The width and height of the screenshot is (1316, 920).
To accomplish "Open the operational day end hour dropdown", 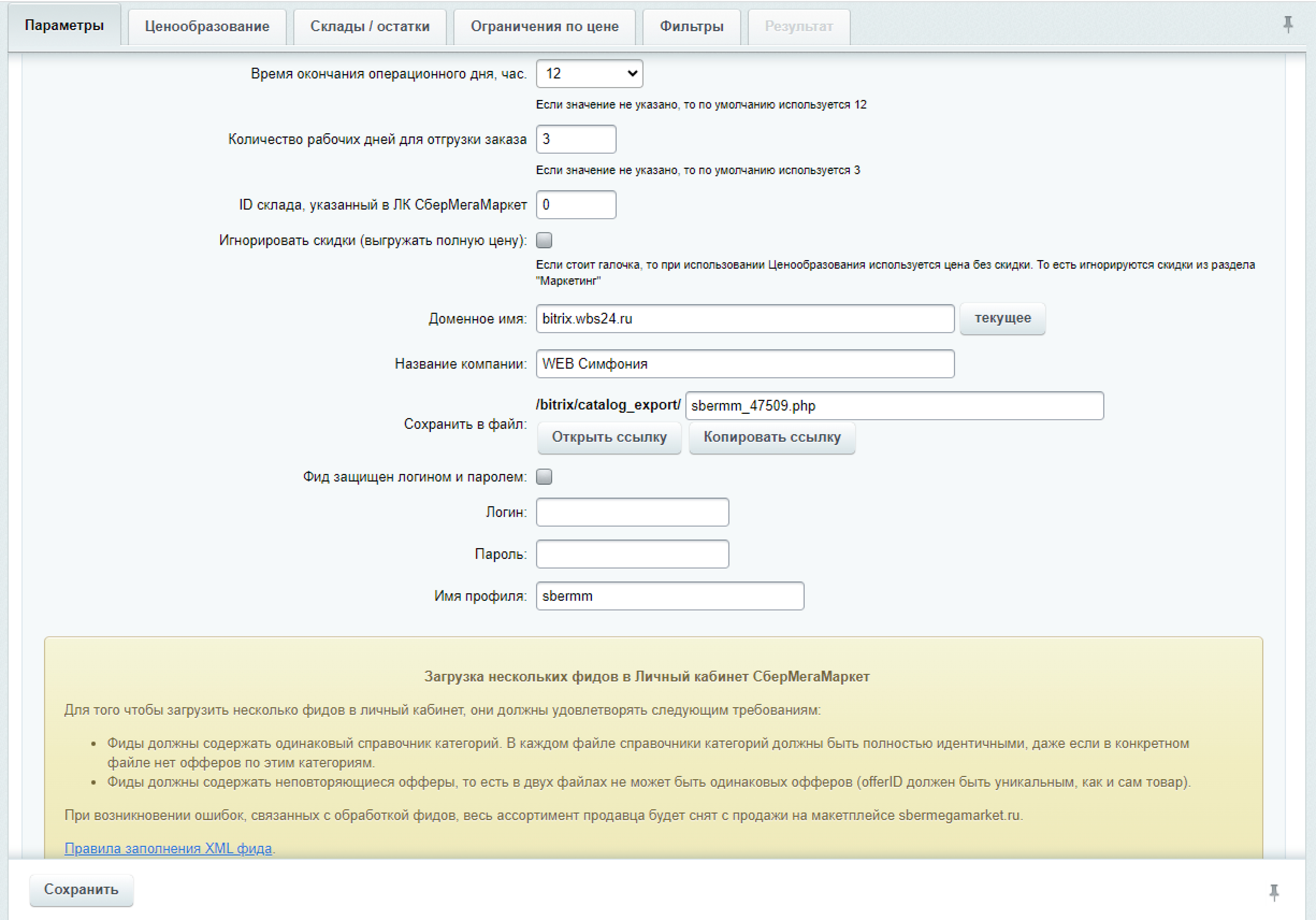I will pyautogui.click(x=589, y=73).
